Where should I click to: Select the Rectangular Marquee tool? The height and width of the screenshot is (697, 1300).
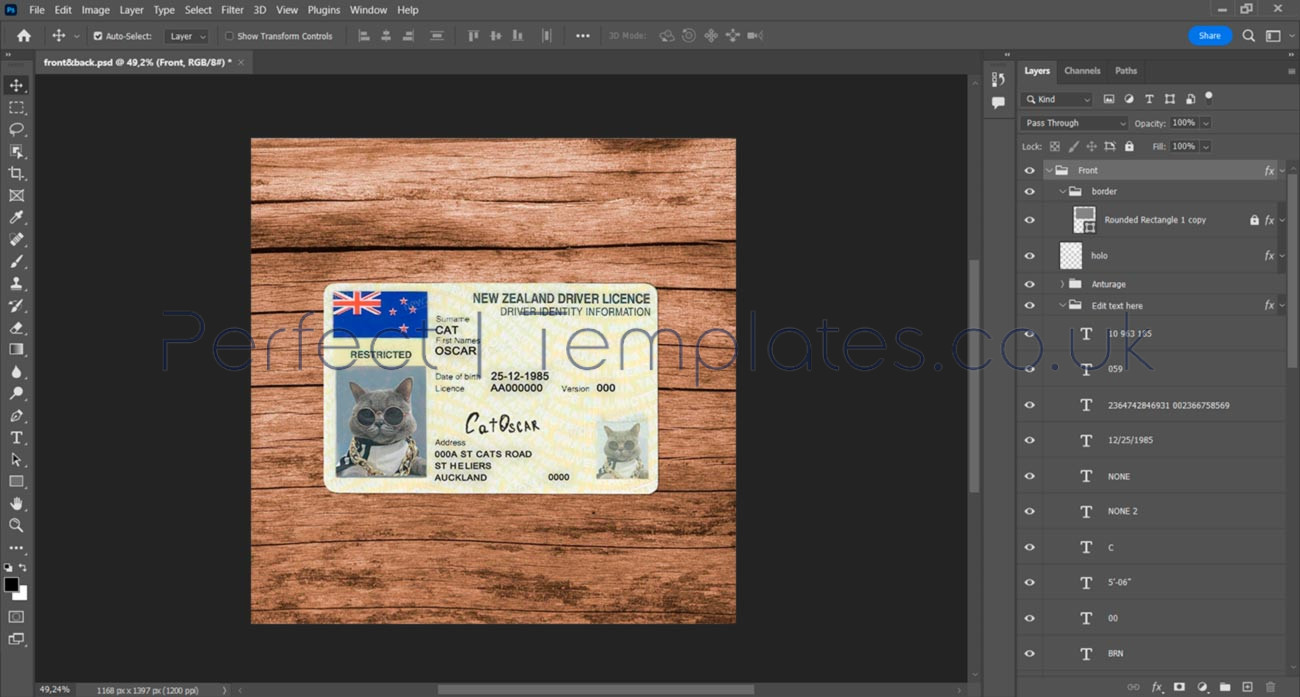[x=16, y=107]
